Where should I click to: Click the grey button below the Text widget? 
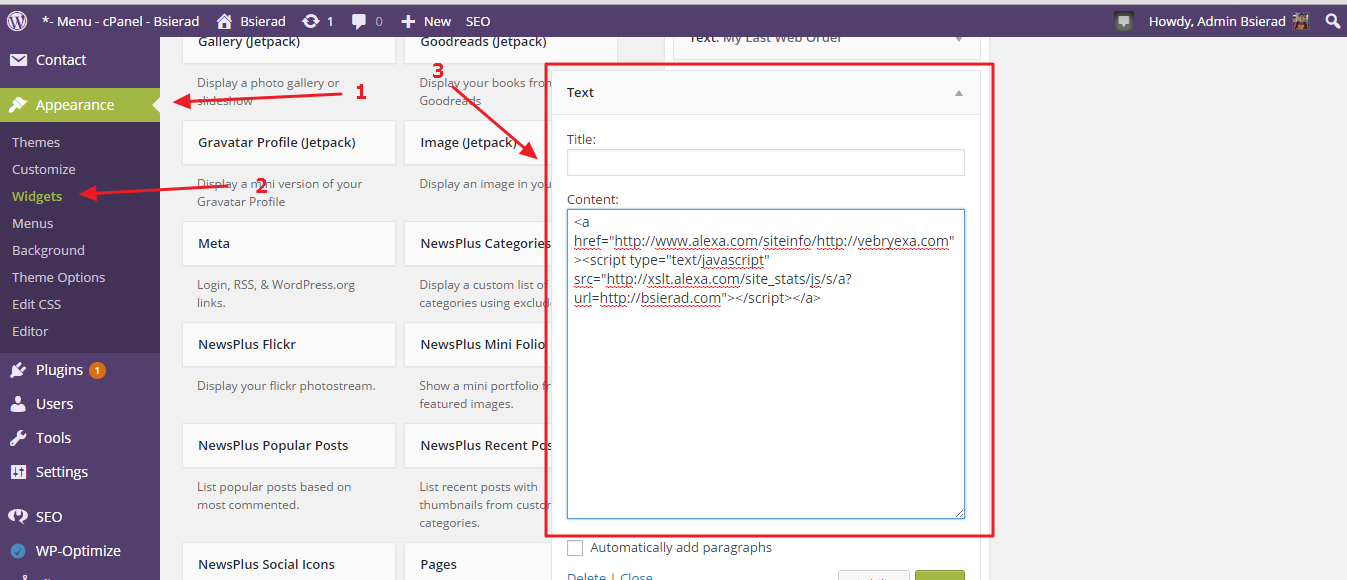click(874, 575)
